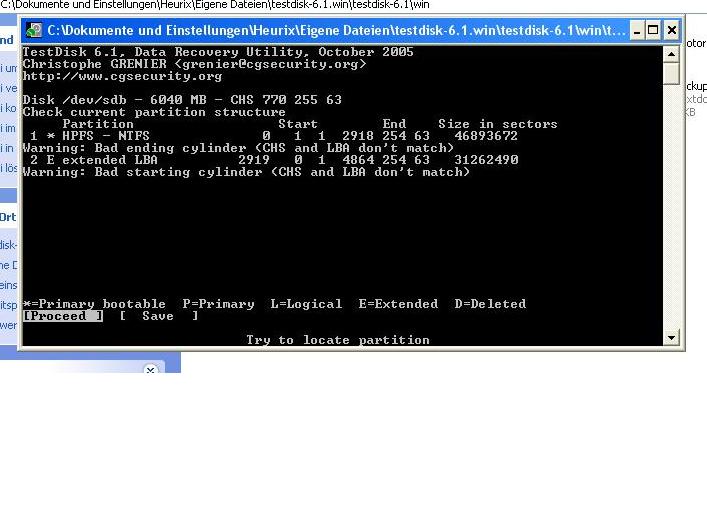Image resolution: width=707 pixels, height=512 pixels.
Task: Click the Size in sectors column header
Action: pyautogui.click(x=498, y=124)
